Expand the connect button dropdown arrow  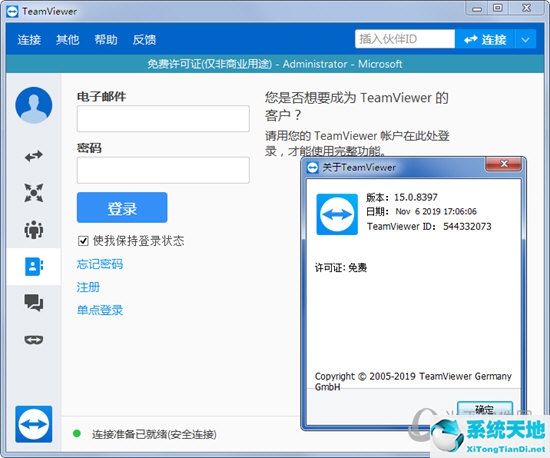pos(525,40)
